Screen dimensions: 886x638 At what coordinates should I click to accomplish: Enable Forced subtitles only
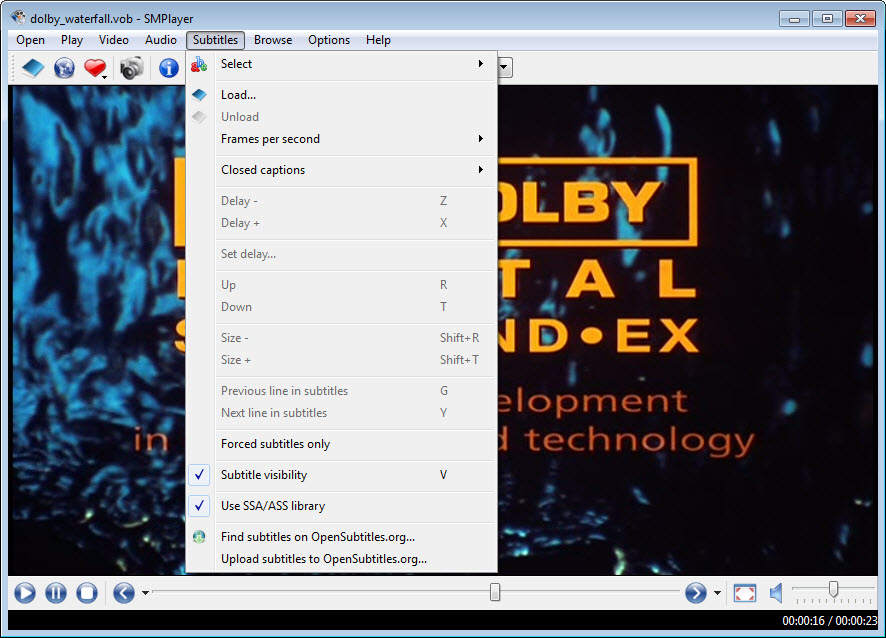tap(342, 444)
